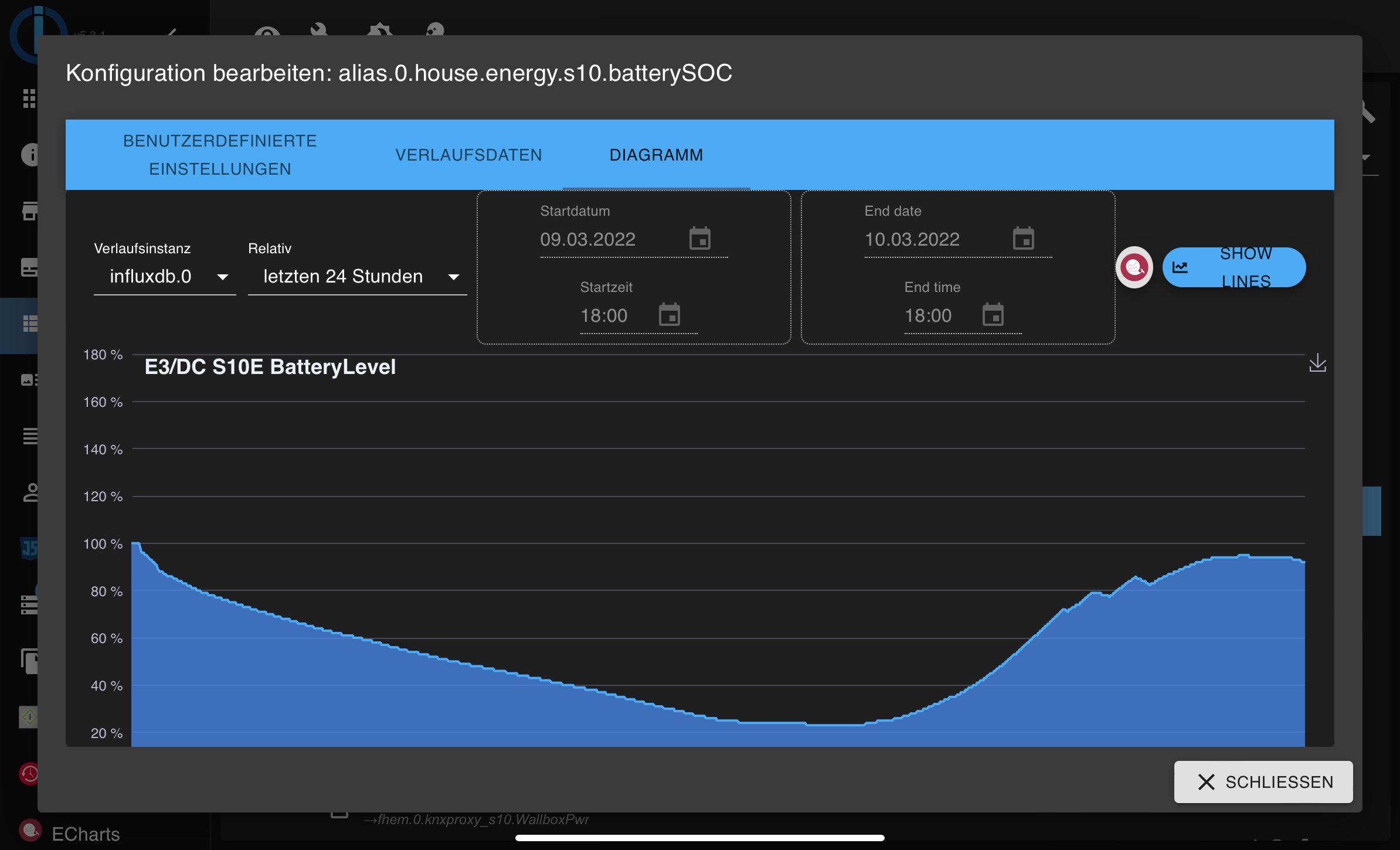Click the End date 10.03.2022 field
Viewport: 1400px width, 850px height.
[x=912, y=239]
